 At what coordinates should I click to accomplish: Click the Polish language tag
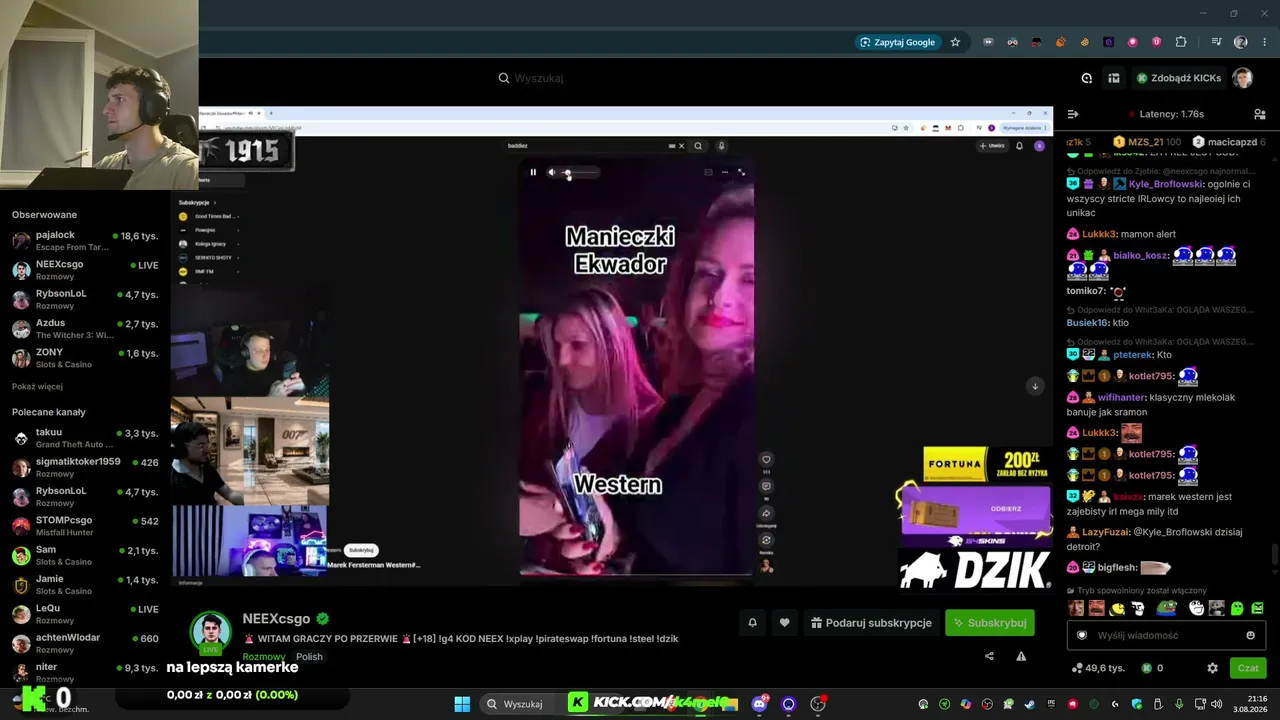coord(309,657)
